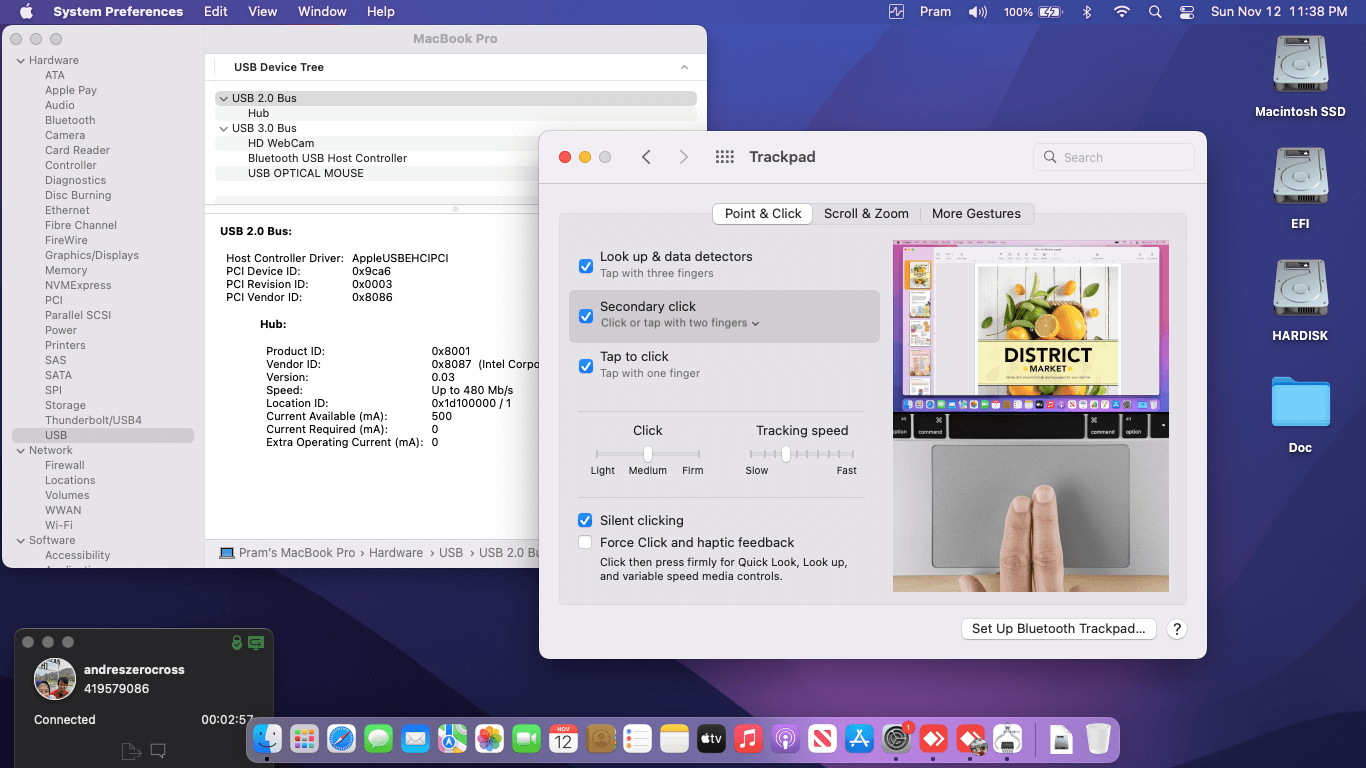The image size is (1366, 768).
Task: Open Finder from the Dock
Action: coord(267,739)
